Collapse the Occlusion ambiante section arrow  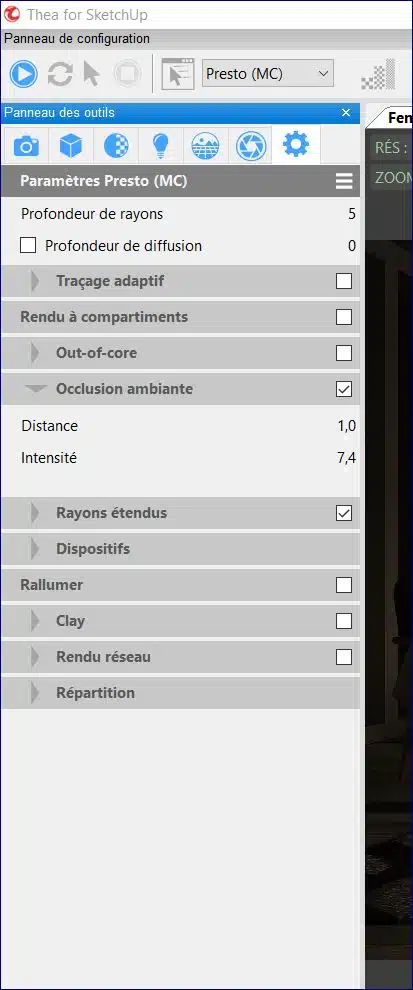tap(37, 389)
